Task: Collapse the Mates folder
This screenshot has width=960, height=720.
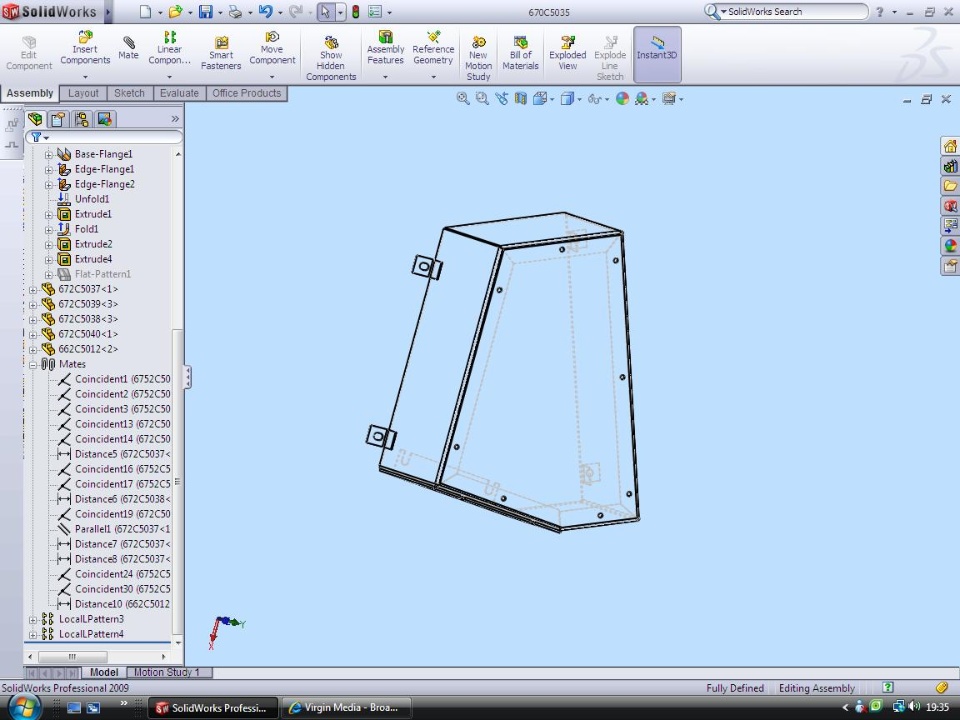Action: (x=33, y=364)
